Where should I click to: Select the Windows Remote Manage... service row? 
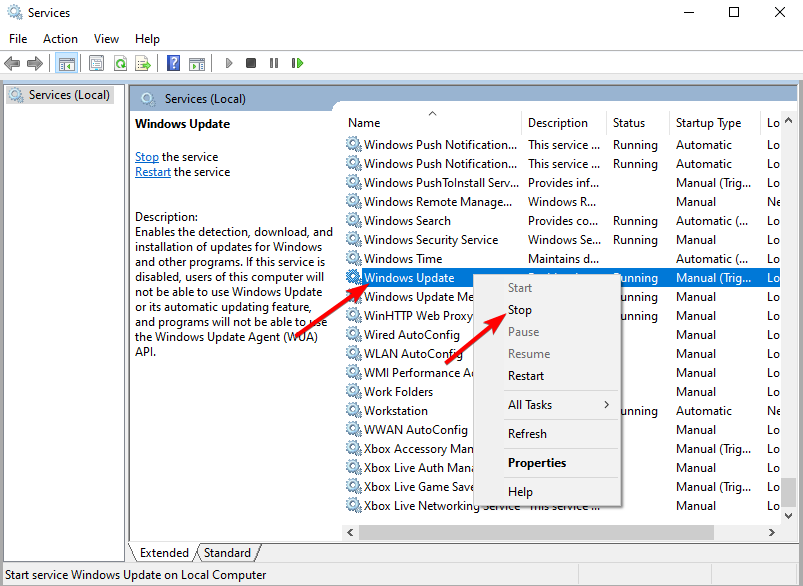tap(562, 202)
